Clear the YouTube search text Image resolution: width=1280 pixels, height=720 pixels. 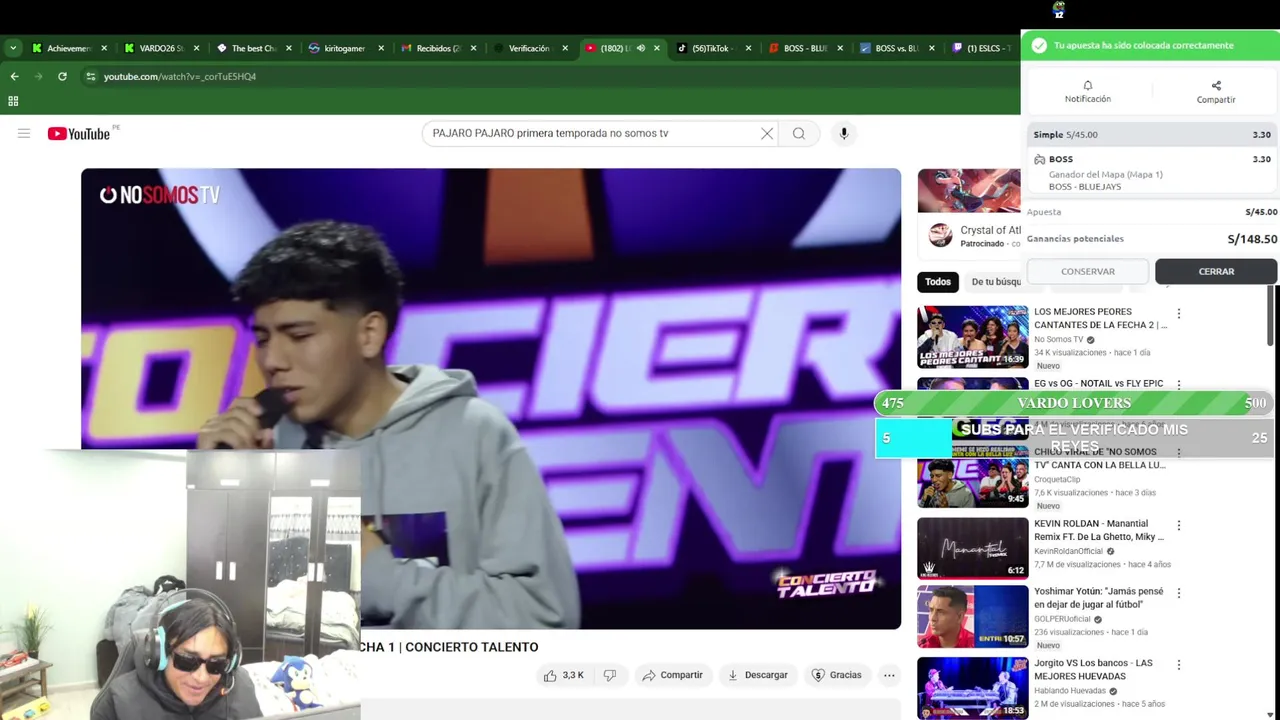click(767, 133)
